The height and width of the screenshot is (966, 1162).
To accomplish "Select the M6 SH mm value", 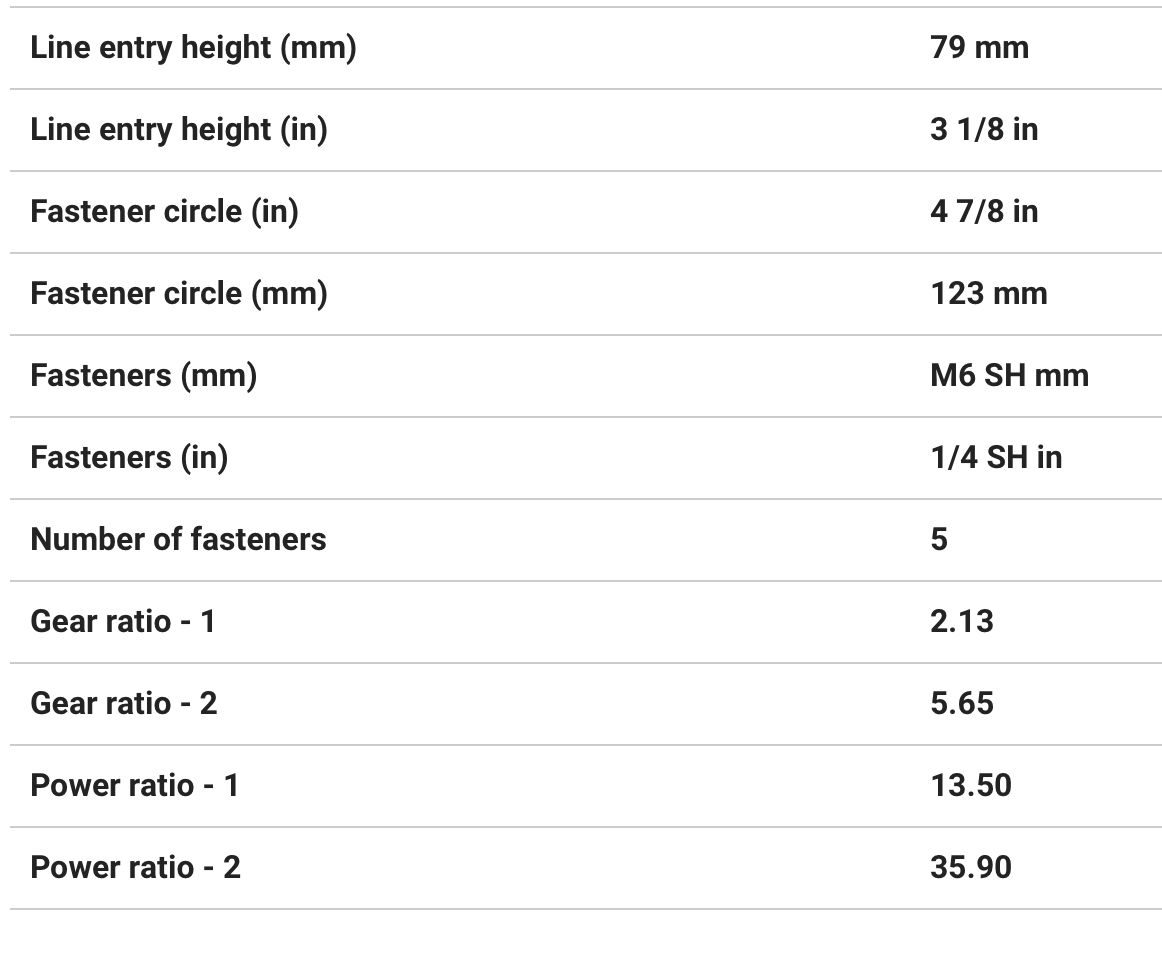I will pyautogui.click(x=1008, y=376).
